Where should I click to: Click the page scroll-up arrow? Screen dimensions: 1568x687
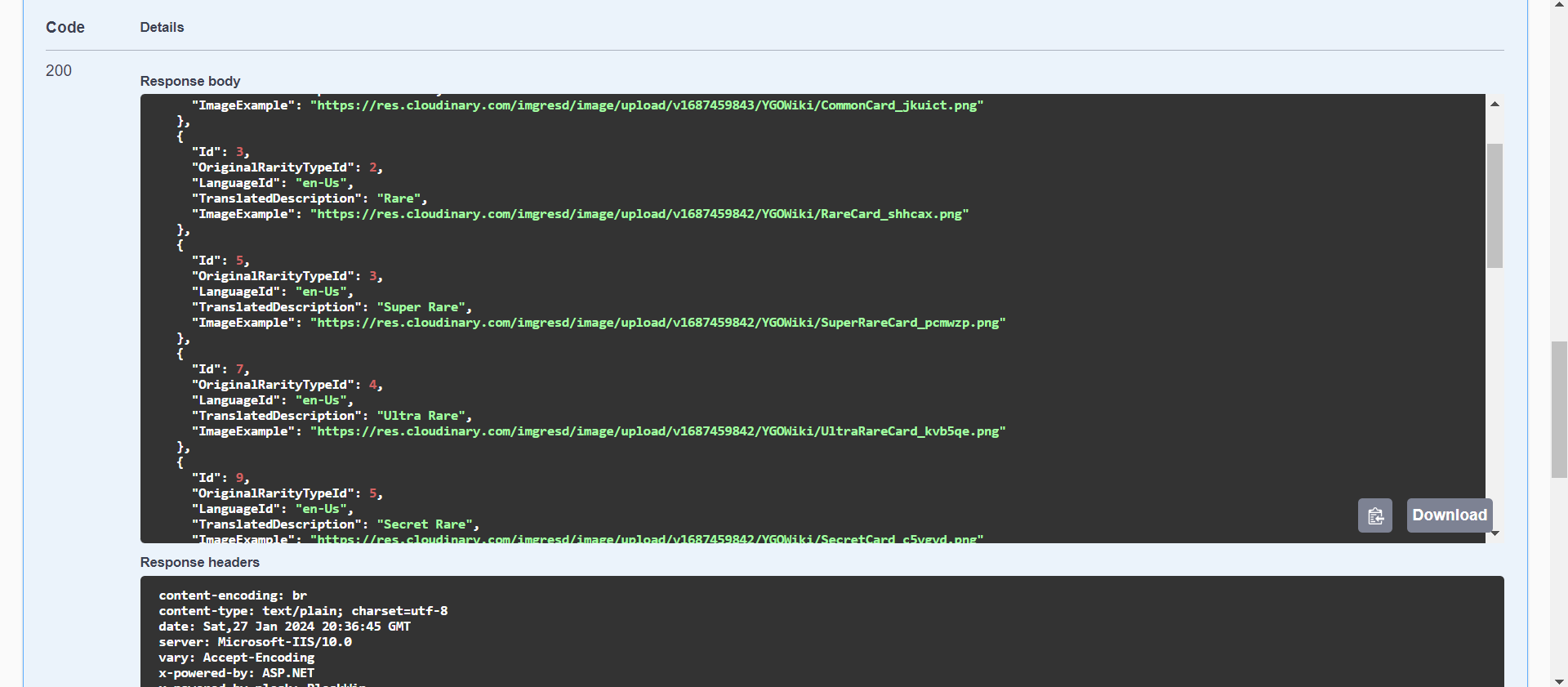coord(1559,5)
